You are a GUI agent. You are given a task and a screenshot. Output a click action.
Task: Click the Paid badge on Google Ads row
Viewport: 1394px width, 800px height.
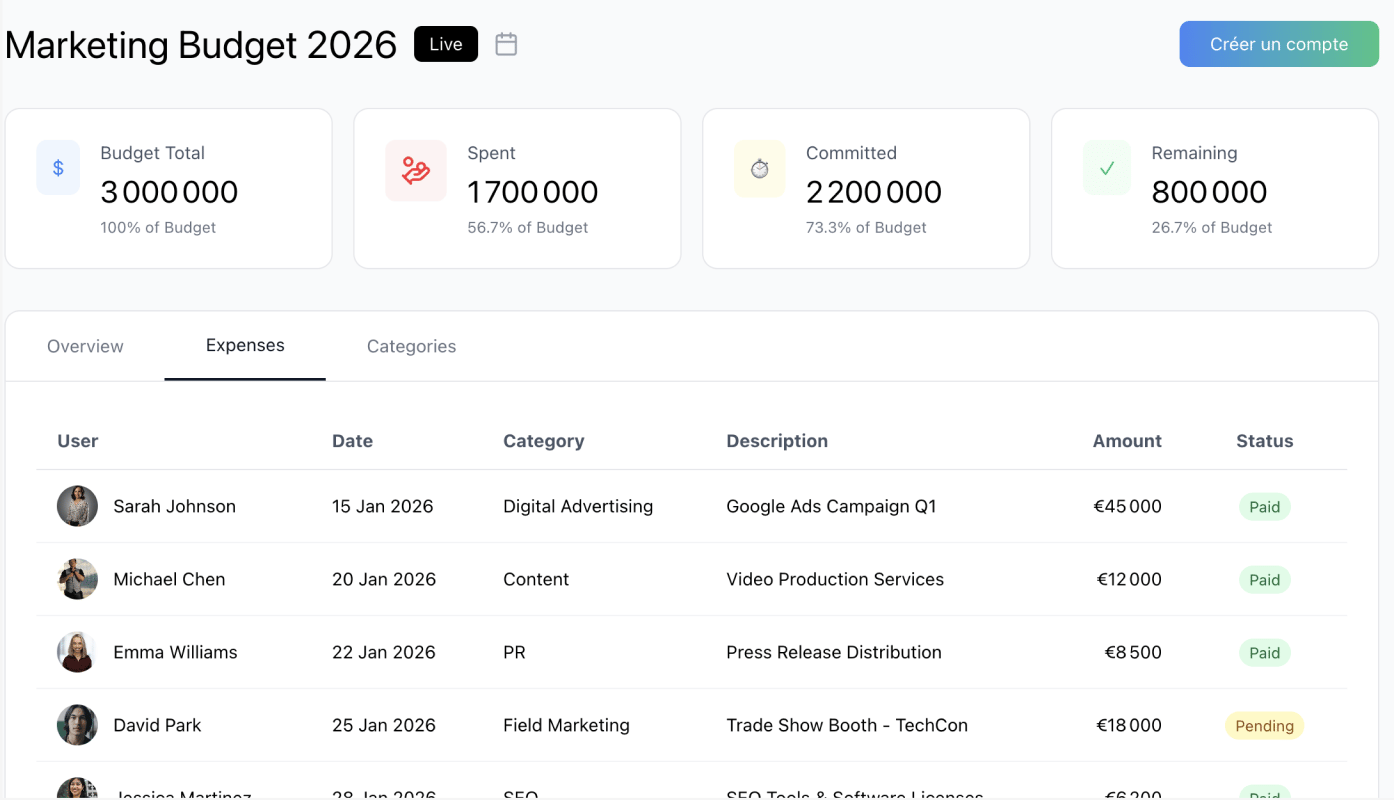(x=1264, y=507)
